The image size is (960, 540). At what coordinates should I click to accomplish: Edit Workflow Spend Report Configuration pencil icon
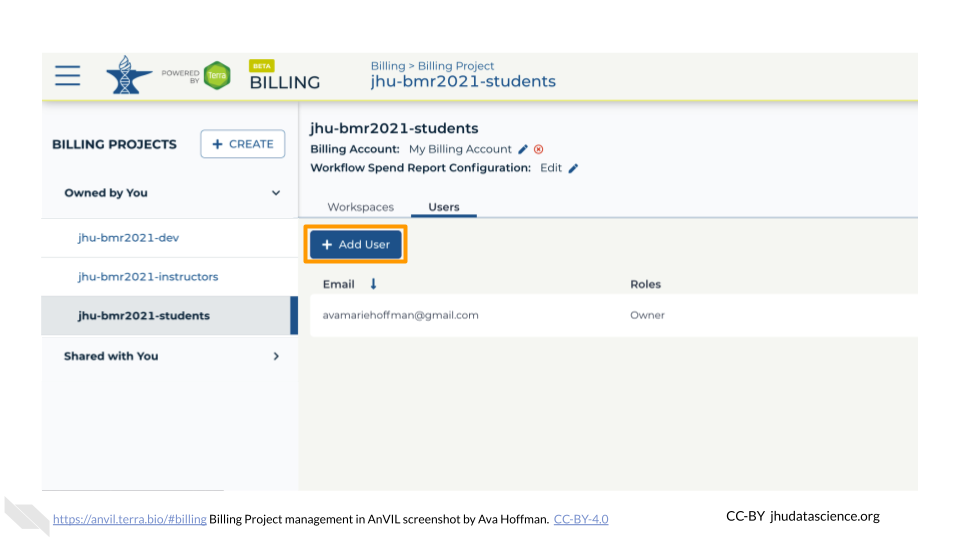[573, 168]
